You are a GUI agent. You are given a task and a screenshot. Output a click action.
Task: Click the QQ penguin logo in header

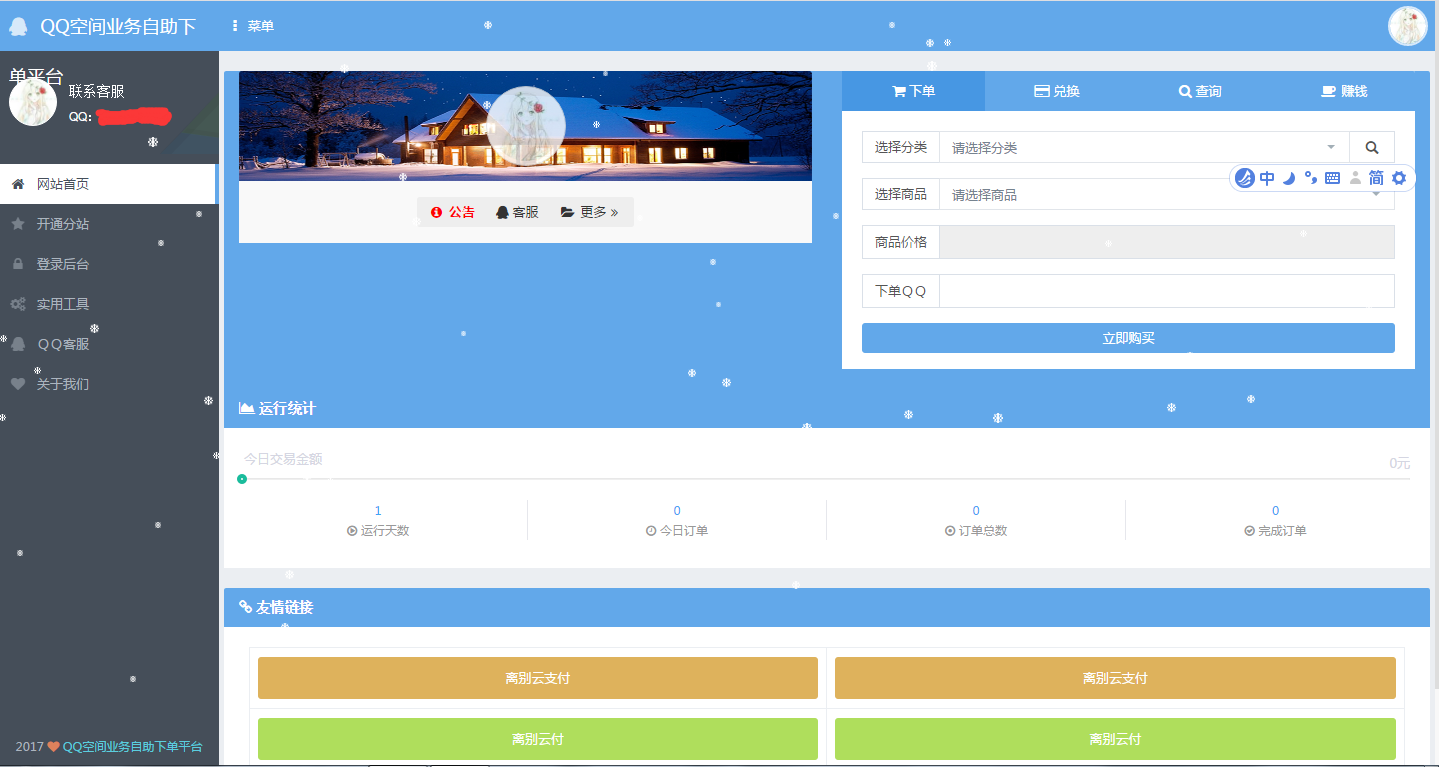pyautogui.click(x=18, y=27)
